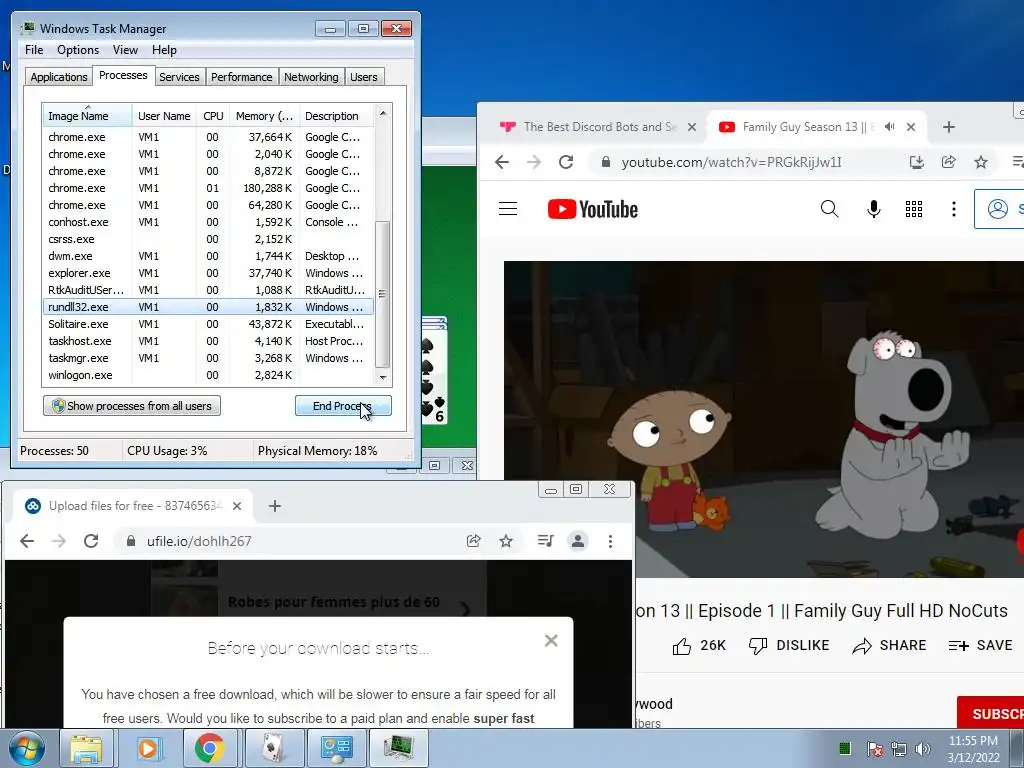Open Task Manager Help menu

click(x=164, y=50)
